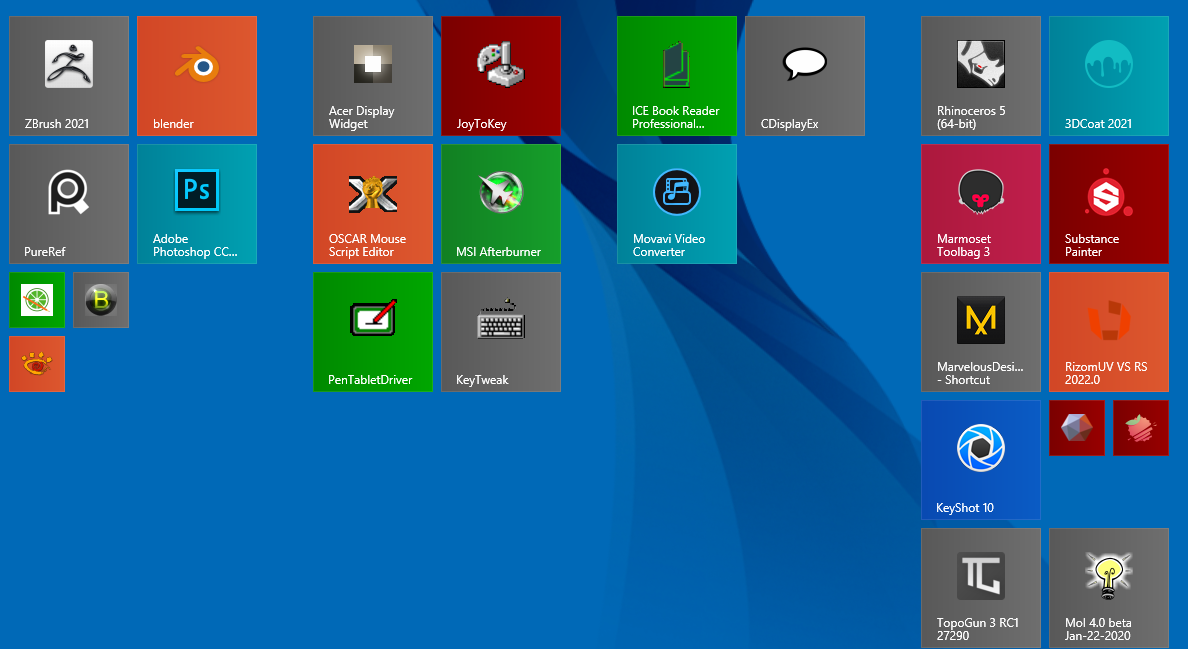Open the Substance Painter tile
The width and height of the screenshot is (1188, 649).
tap(1108, 204)
